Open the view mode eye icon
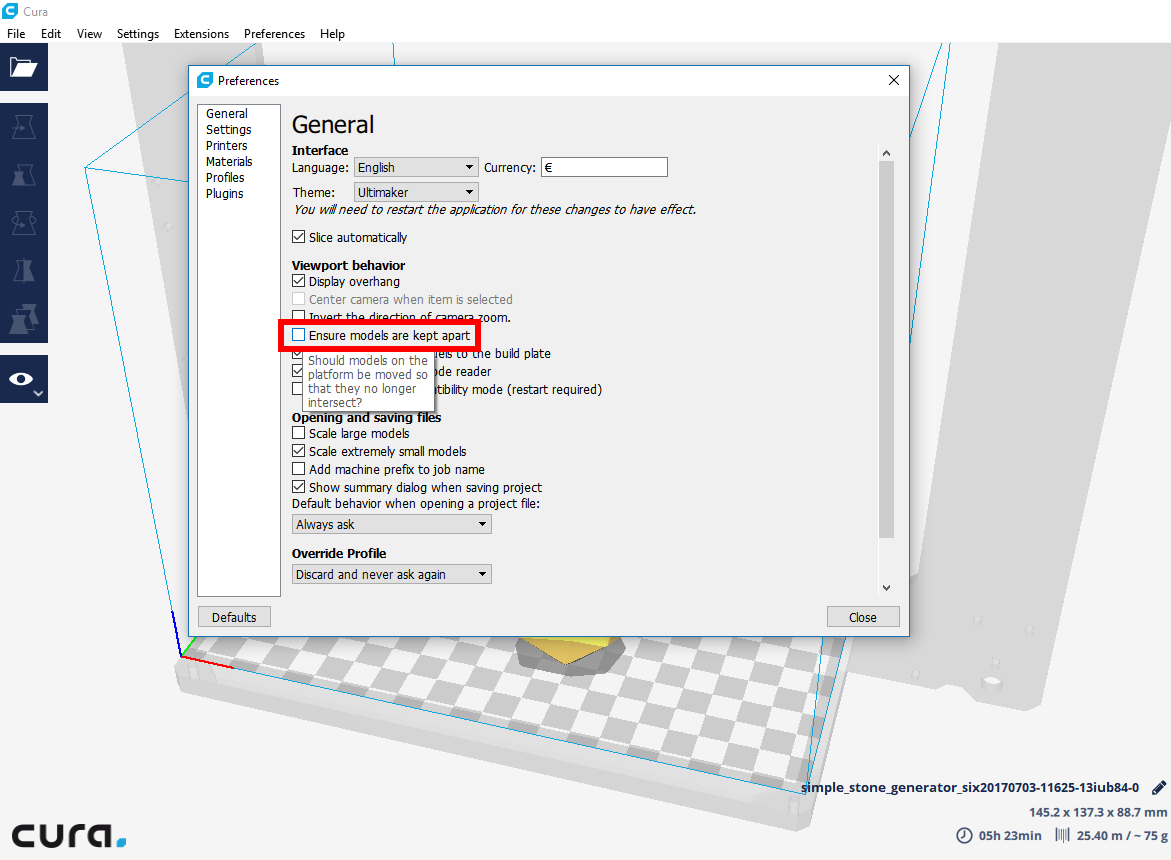Screen dimensions: 1171x860 pos(24,379)
